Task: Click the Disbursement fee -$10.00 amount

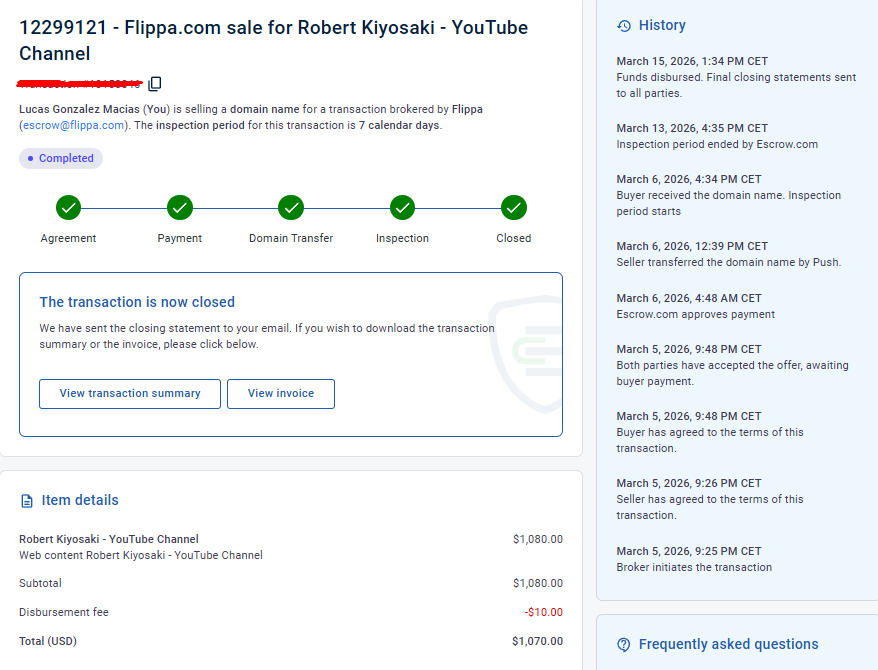Action: pos(544,612)
